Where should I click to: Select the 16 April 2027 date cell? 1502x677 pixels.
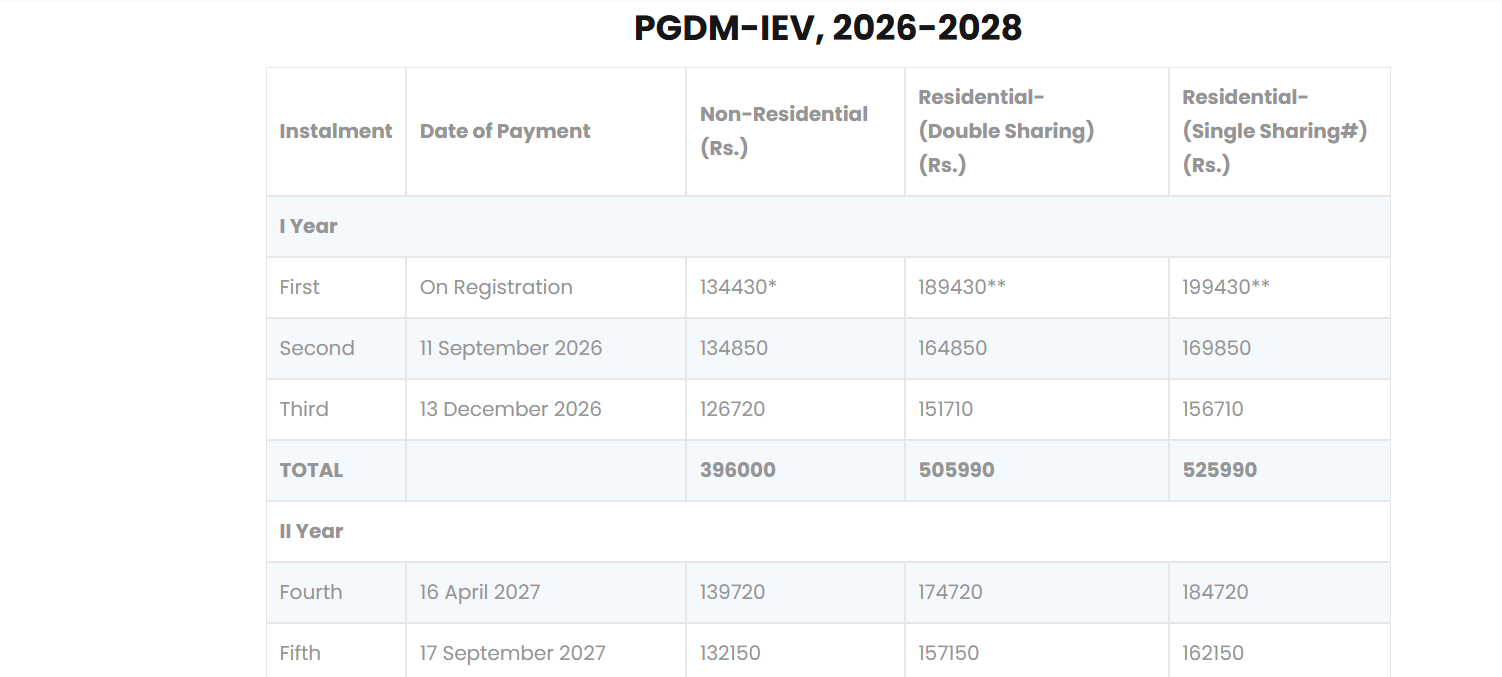pyautogui.click(x=480, y=592)
